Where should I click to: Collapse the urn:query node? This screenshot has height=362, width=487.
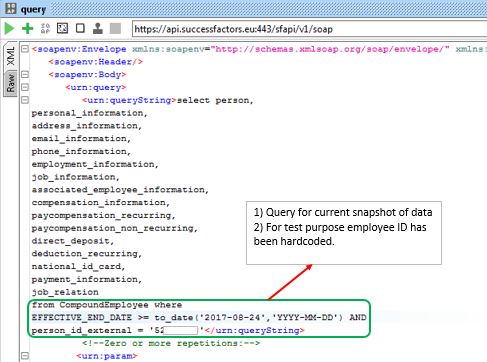coord(25,87)
